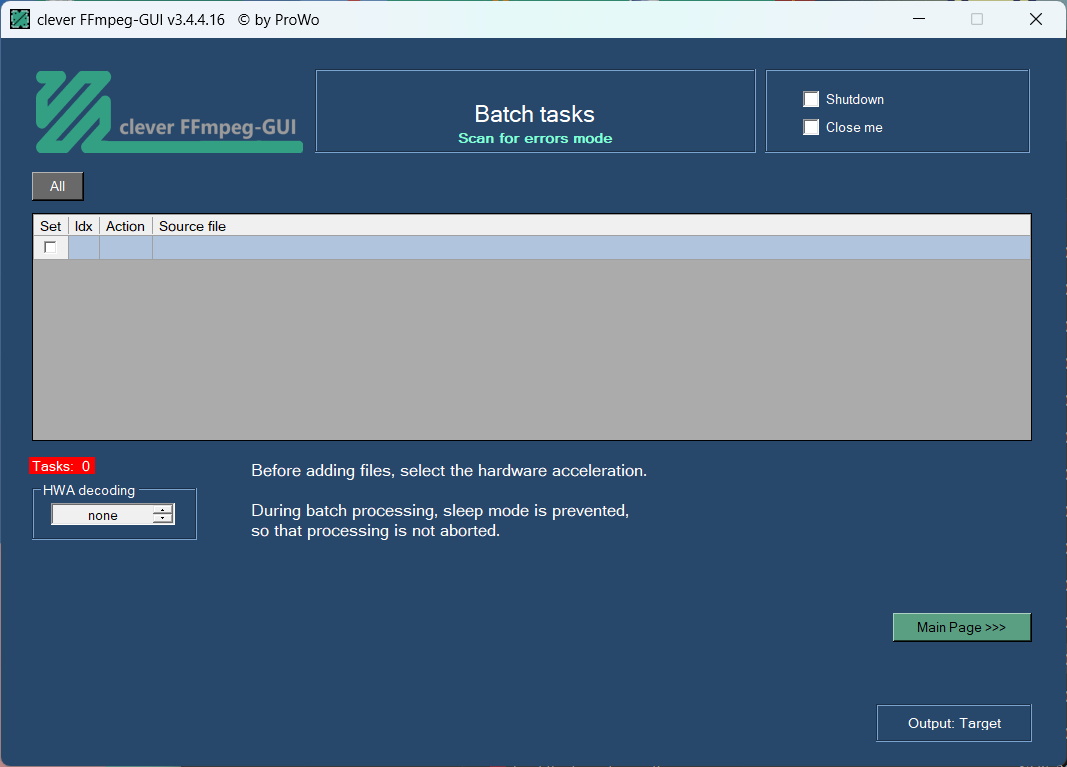Click the Set column header
Viewport: 1067px width, 767px height.
[x=51, y=226]
